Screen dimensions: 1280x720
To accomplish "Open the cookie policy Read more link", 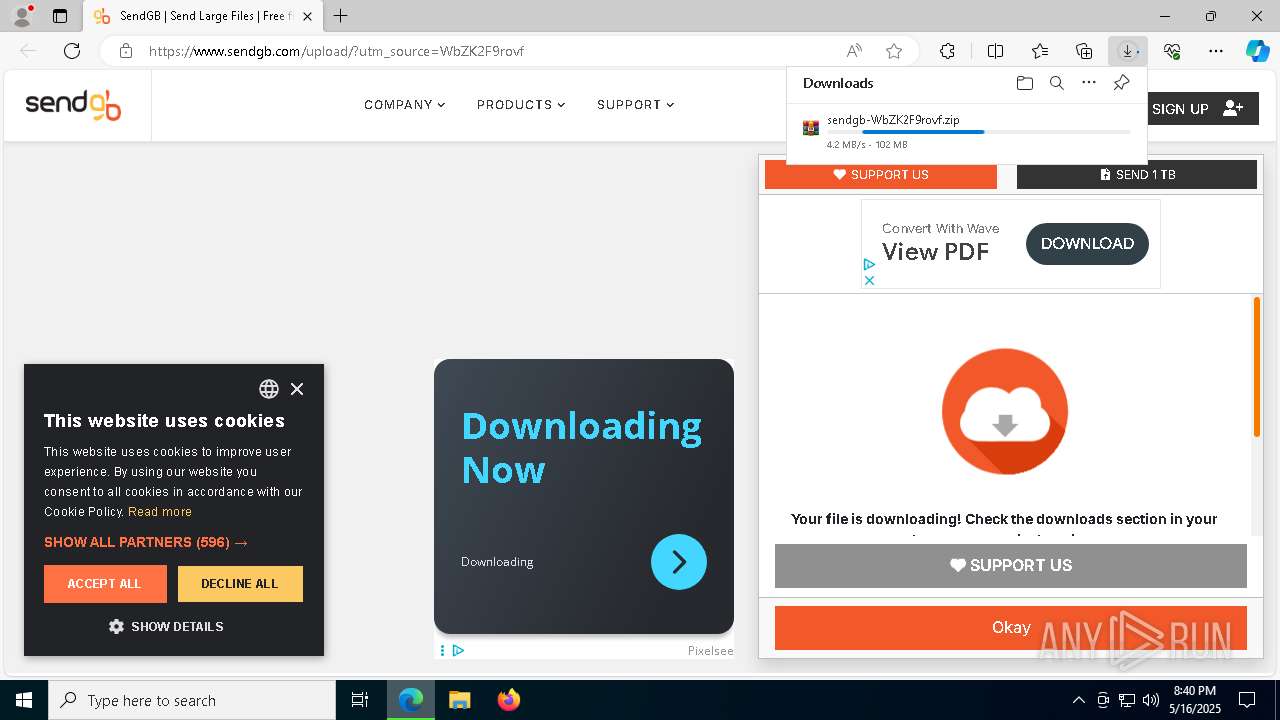I will (160, 512).
